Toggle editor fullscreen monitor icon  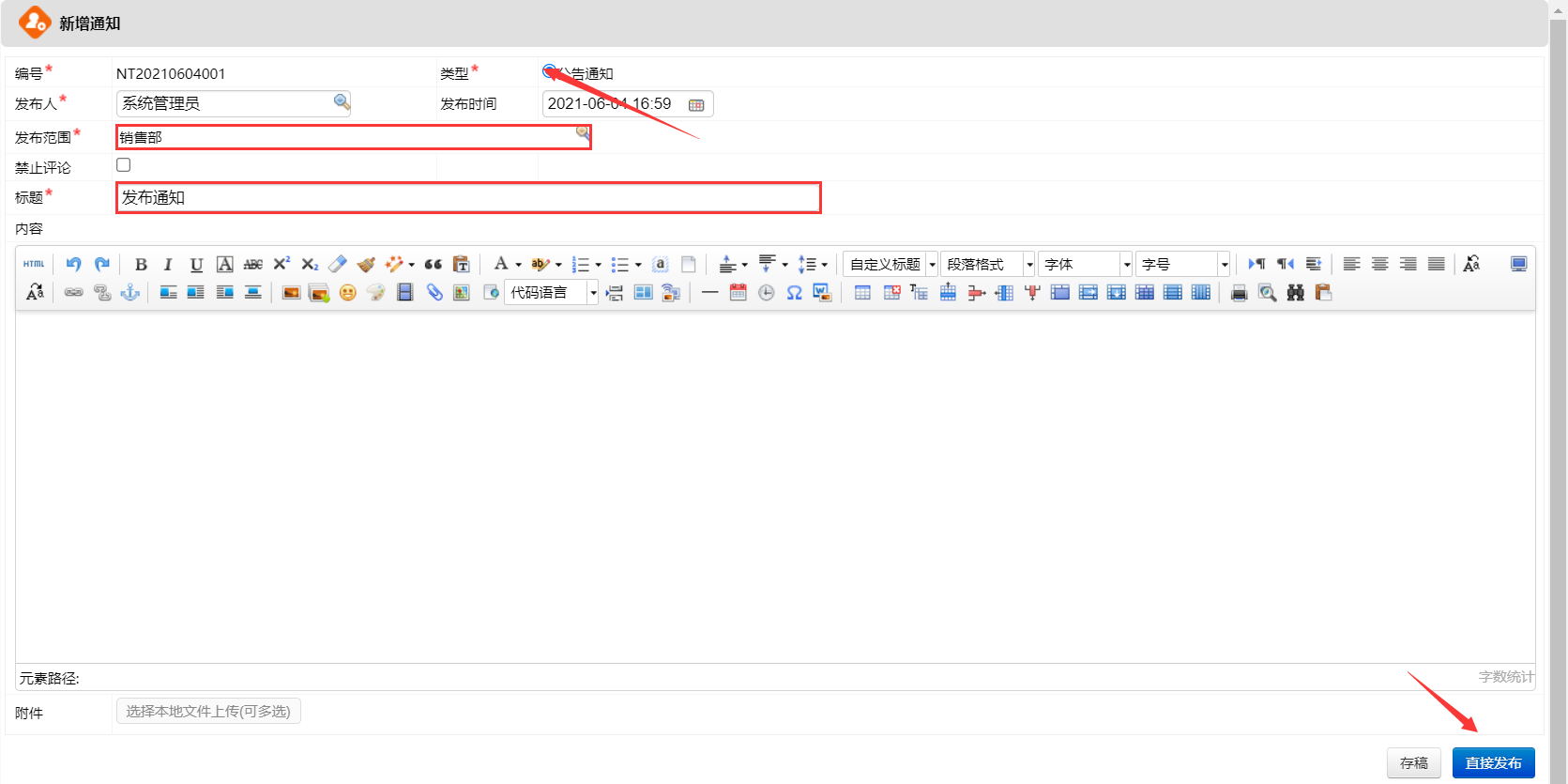click(x=1518, y=264)
